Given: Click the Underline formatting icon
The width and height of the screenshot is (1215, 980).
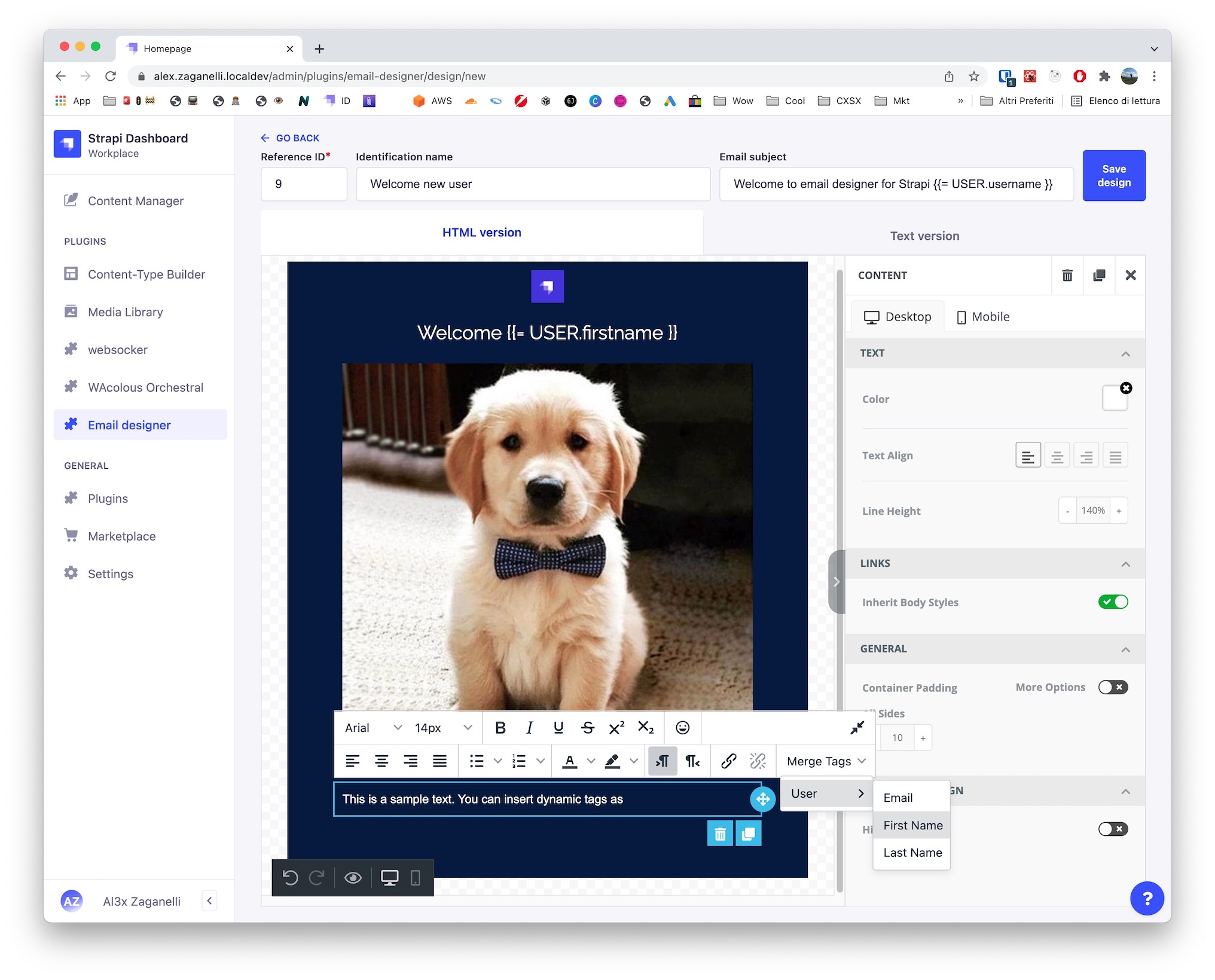Looking at the screenshot, I should click(558, 728).
